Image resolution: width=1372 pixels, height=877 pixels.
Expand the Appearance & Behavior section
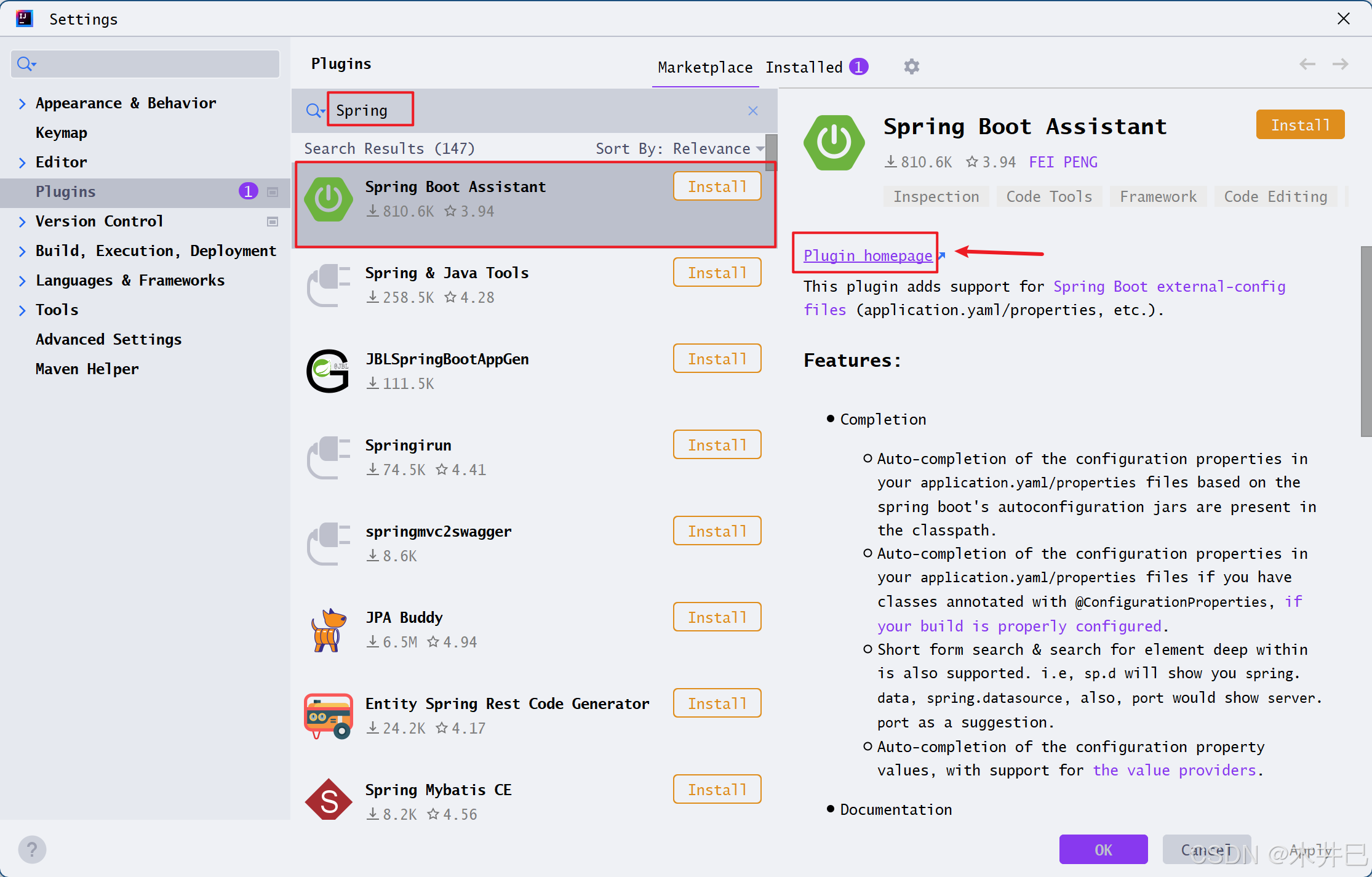click(22, 103)
